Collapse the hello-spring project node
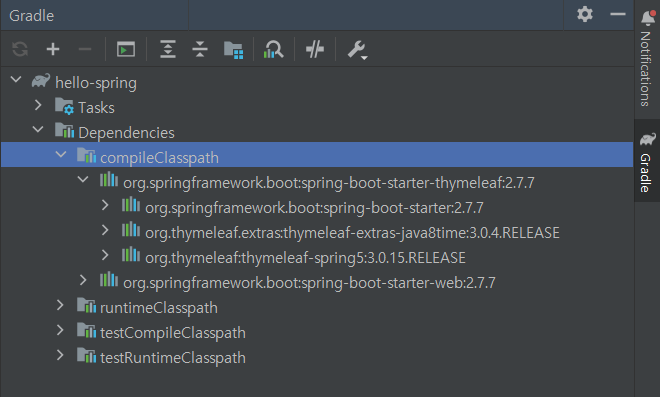660x397 pixels. (16, 79)
